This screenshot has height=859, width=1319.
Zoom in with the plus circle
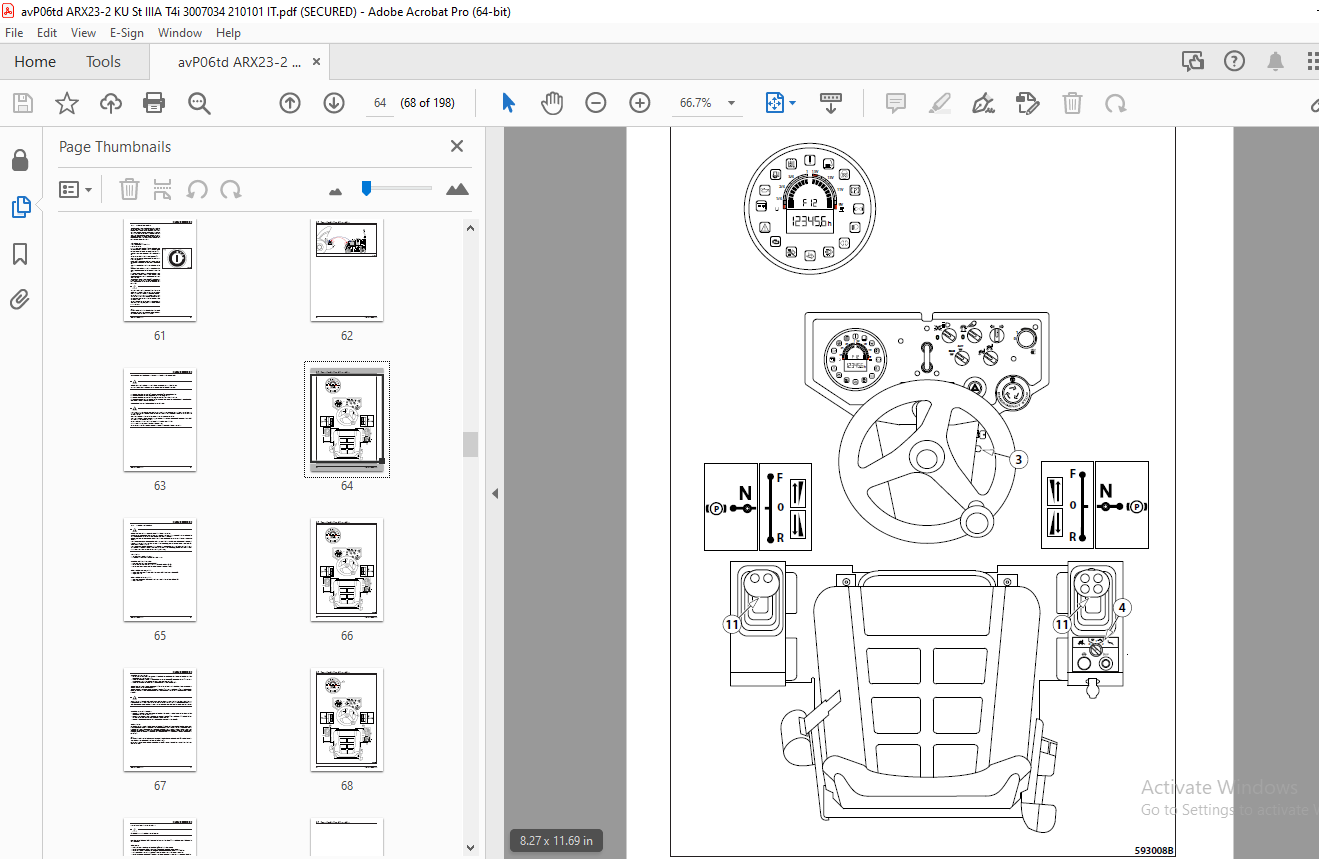coord(640,103)
